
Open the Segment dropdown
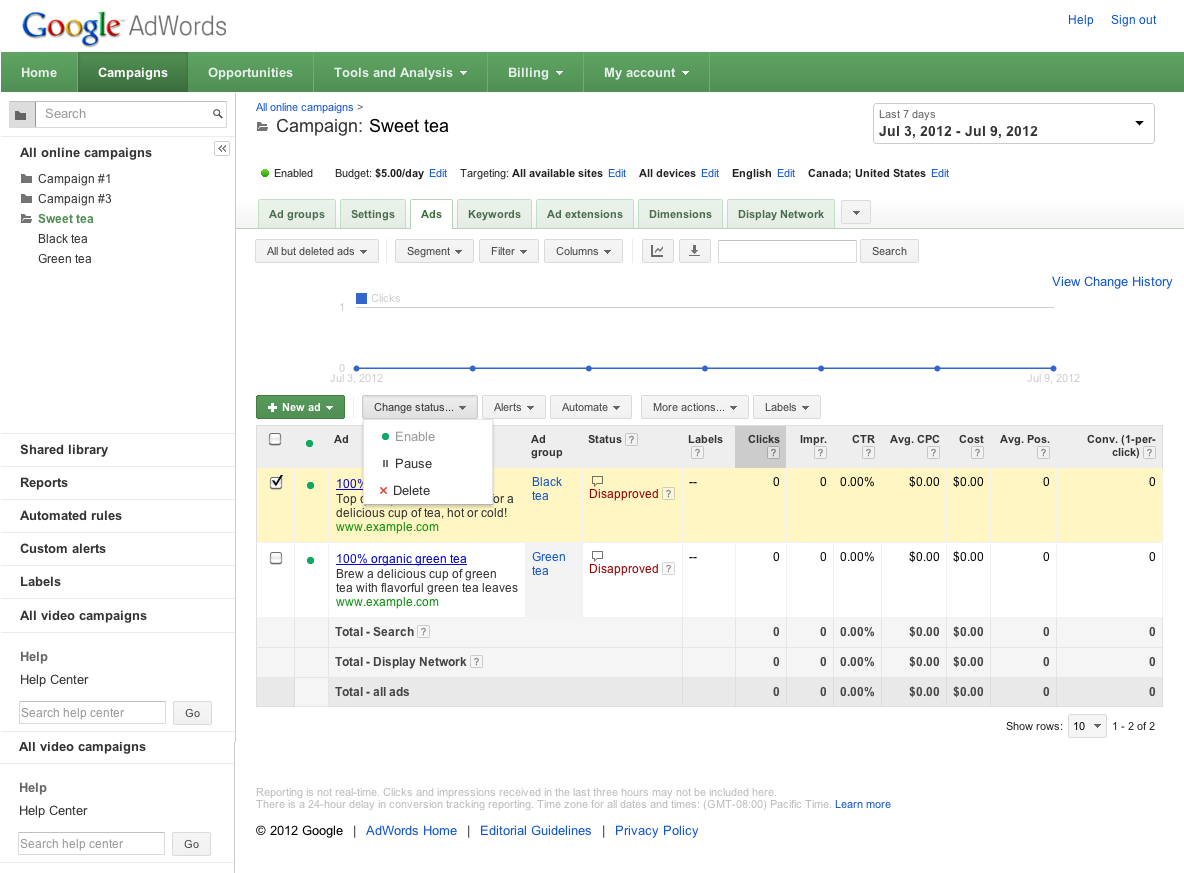[434, 251]
